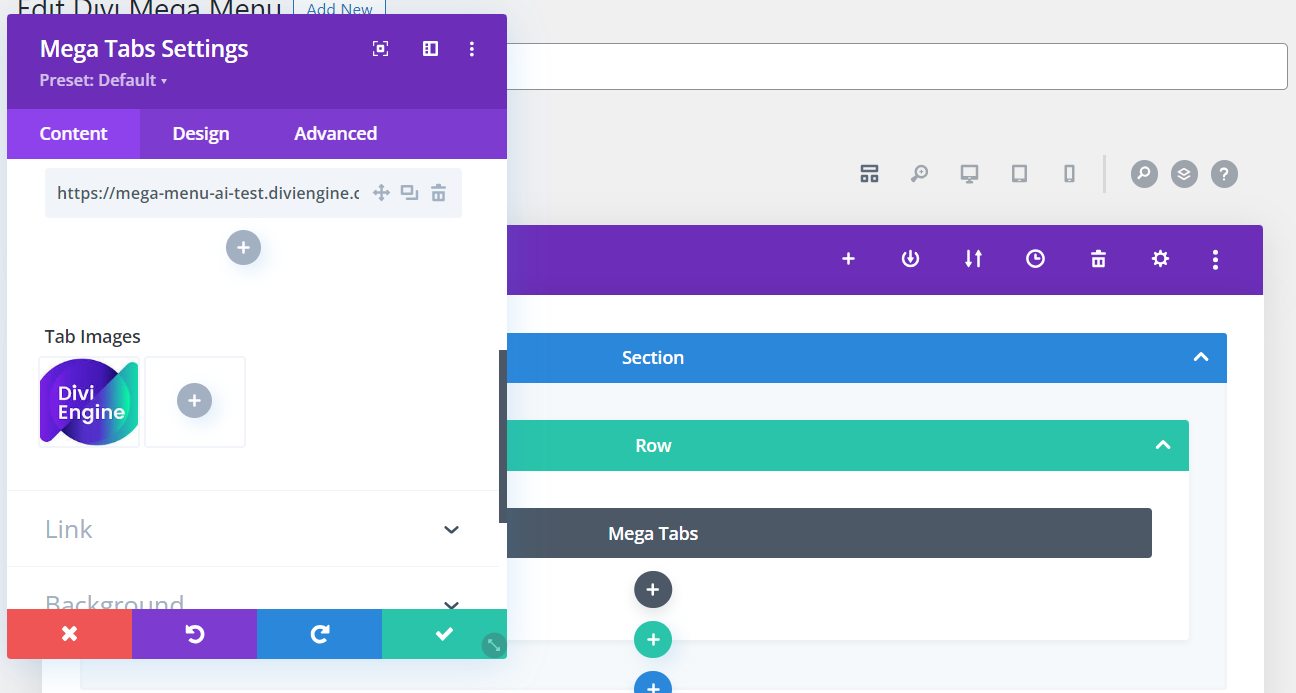This screenshot has height=693, width=1296.
Task: Click the expand modal fullscreen icon
Action: [x=380, y=49]
